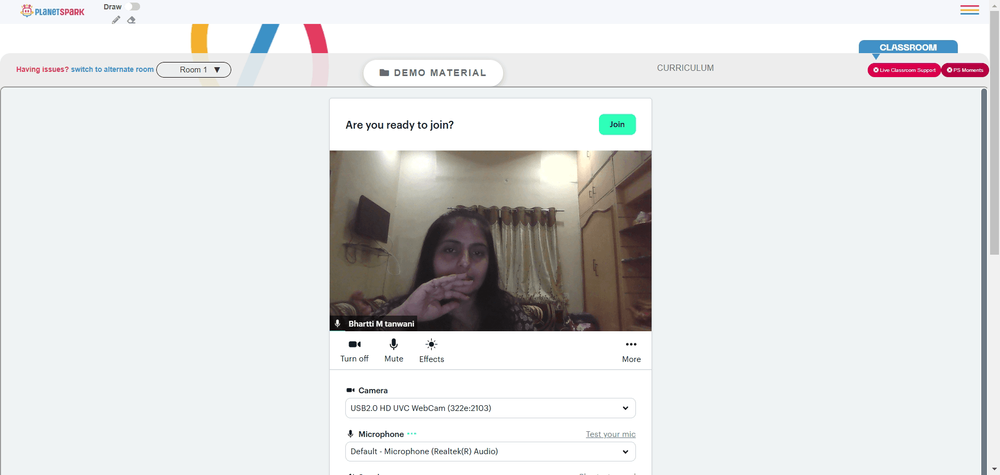Open the Room 1 dropdown
This screenshot has width=1000, height=475.
[194, 69]
